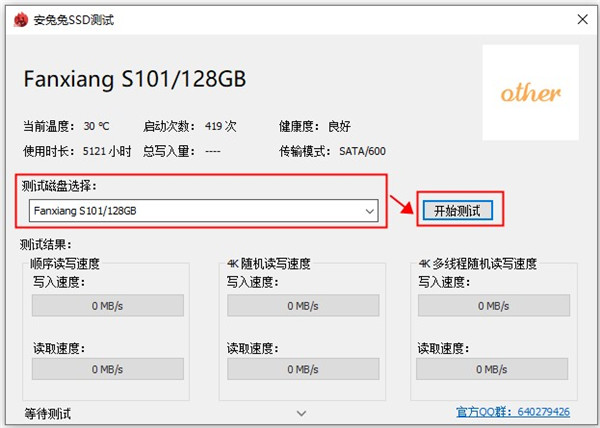Click the 安兔兔SSD测试 window title text
Viewport: 600px width, 428px height.
[x=73, y=20]
